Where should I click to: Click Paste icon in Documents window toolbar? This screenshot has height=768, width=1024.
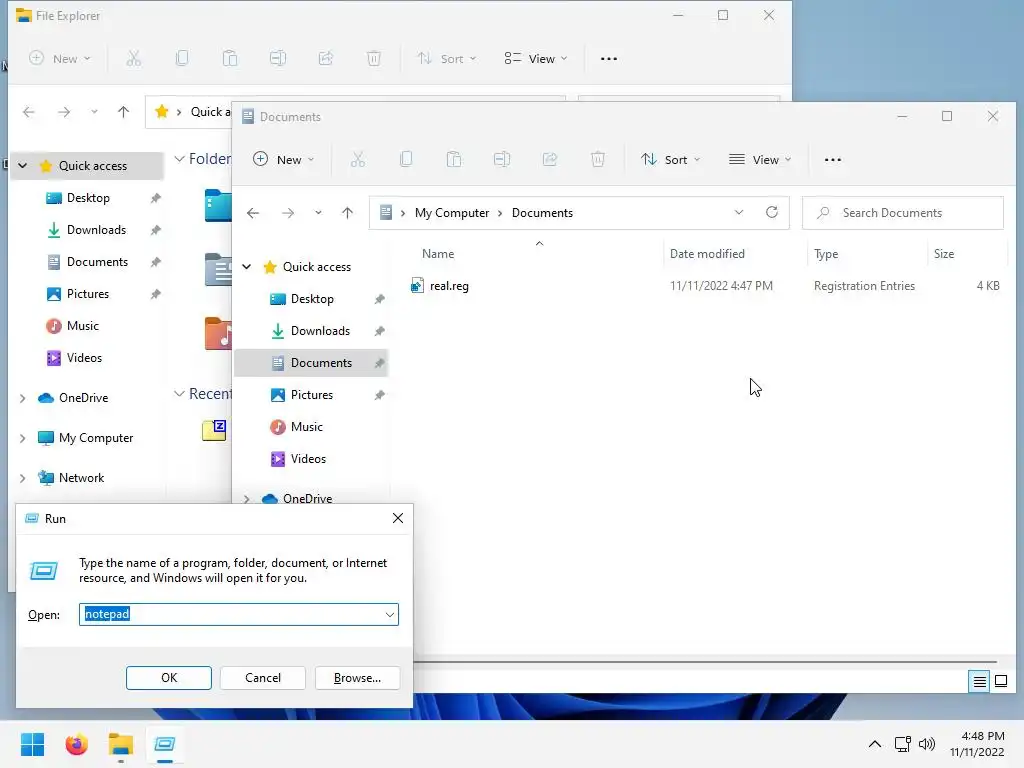tap(454, 159)
